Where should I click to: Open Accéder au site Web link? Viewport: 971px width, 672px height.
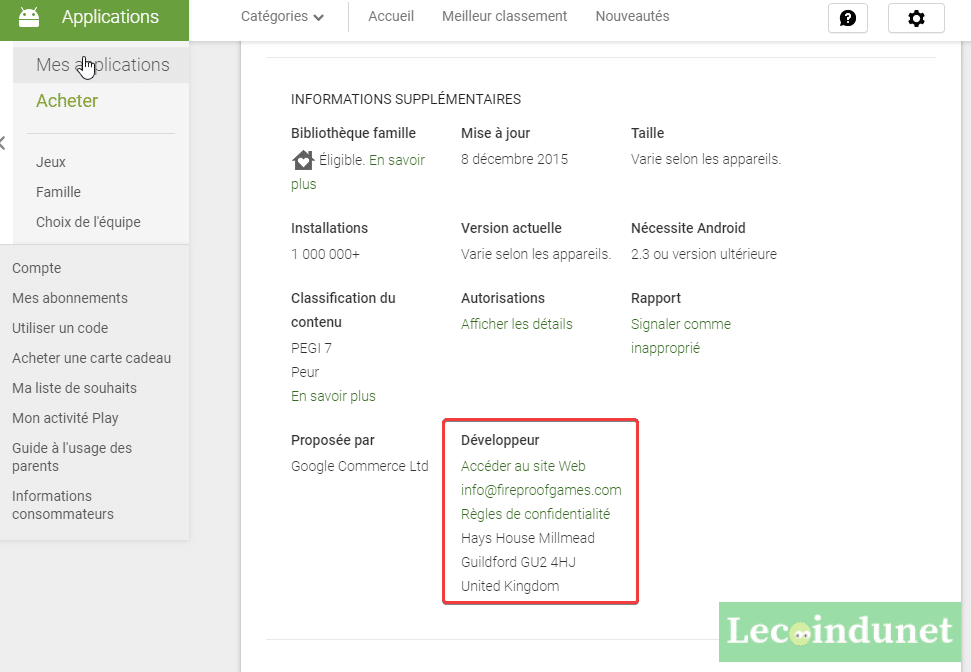pos(523,466)
